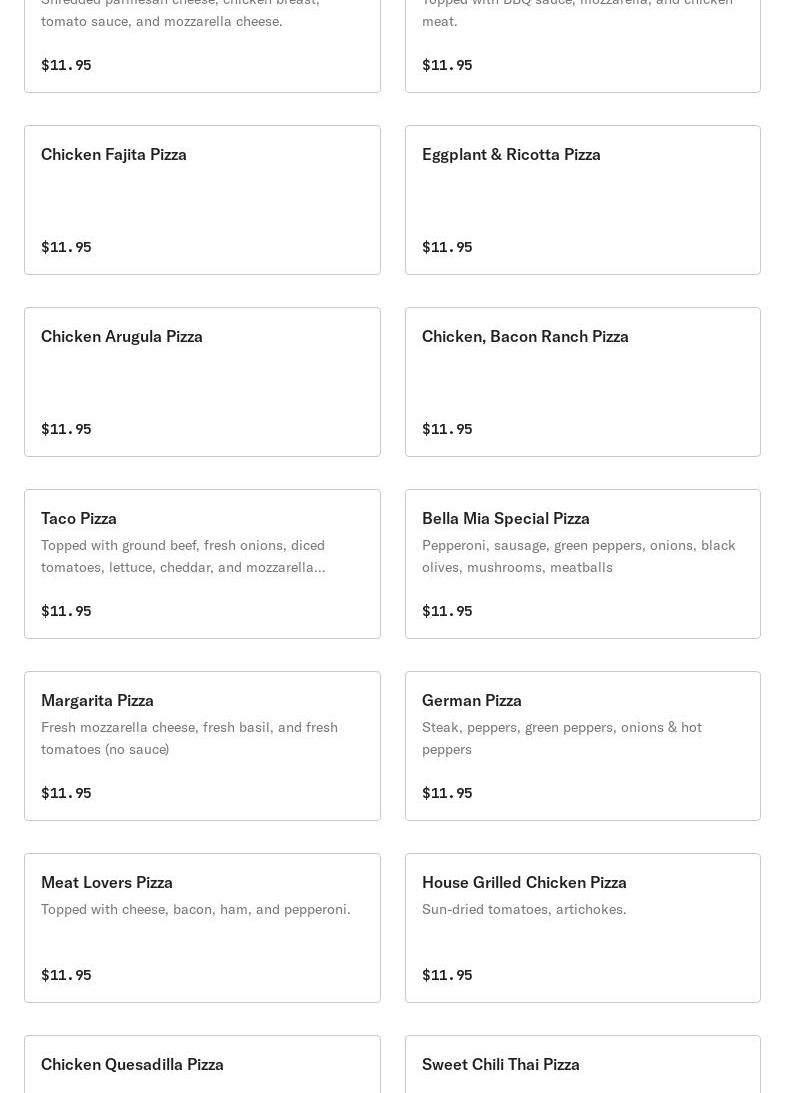785x1093 pixels.
Task: Select the Meat Lovers Pizza card
Action: (x=202, y=928)
